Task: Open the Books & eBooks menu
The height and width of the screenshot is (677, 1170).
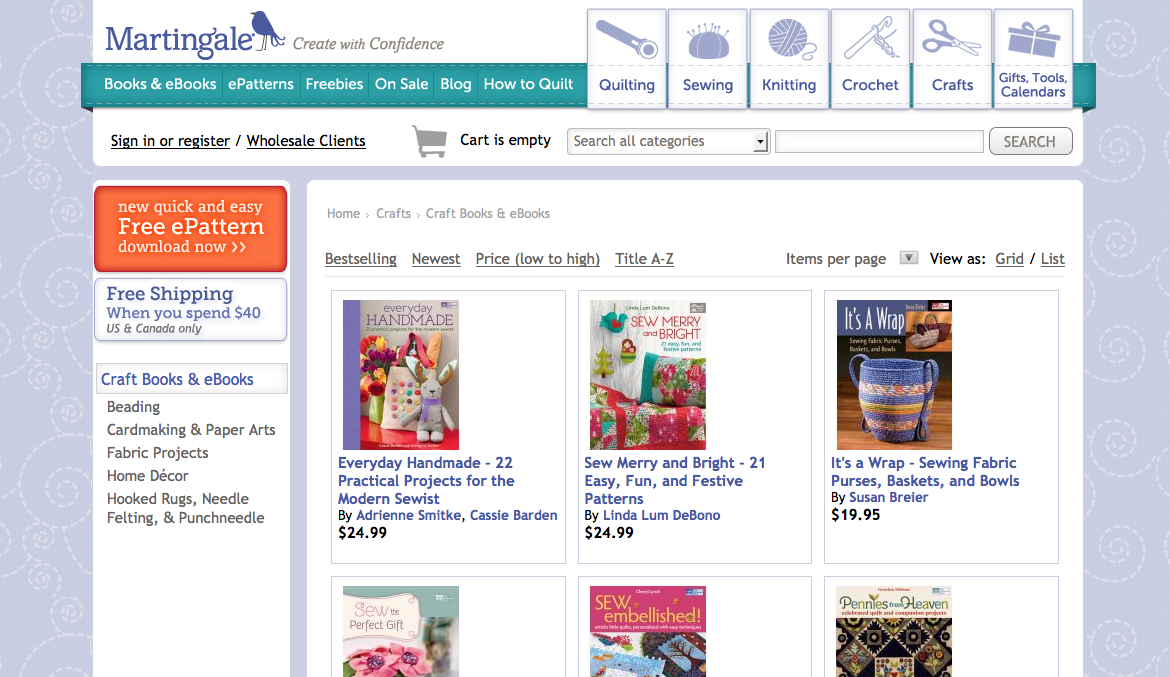Action: [160, 84]
